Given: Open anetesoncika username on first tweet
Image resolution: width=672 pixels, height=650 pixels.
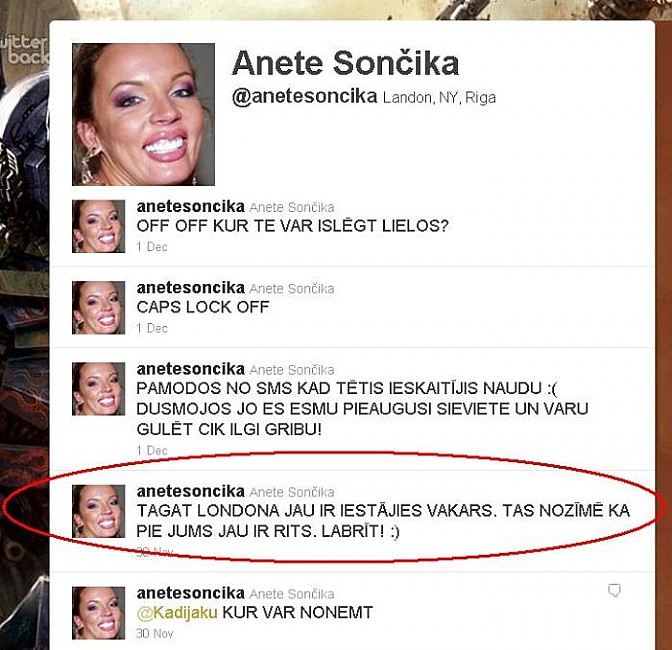Looking at the screenshot, I should point(190,207).
